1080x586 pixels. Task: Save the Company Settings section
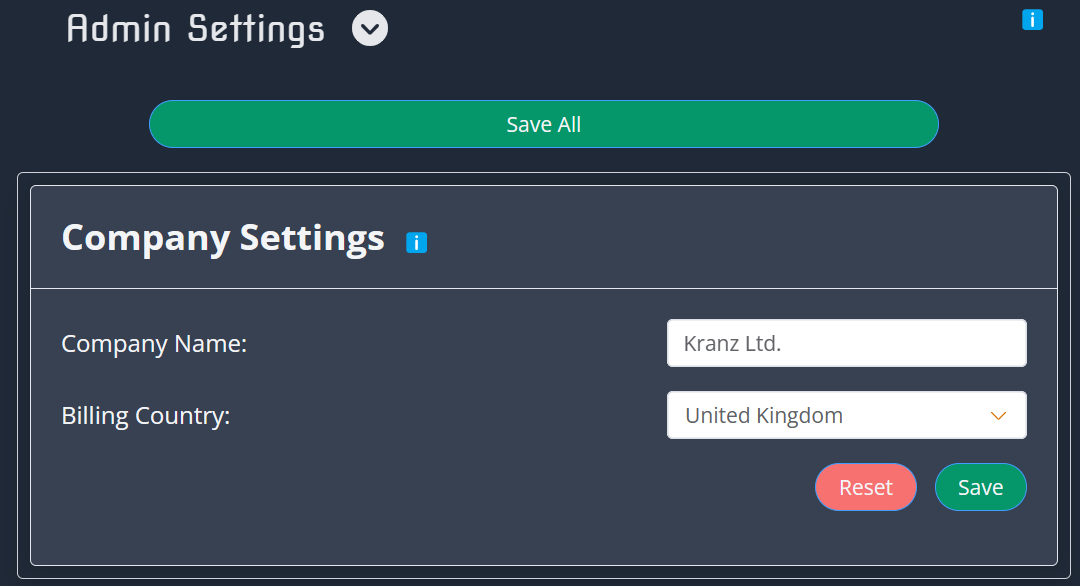980,487
